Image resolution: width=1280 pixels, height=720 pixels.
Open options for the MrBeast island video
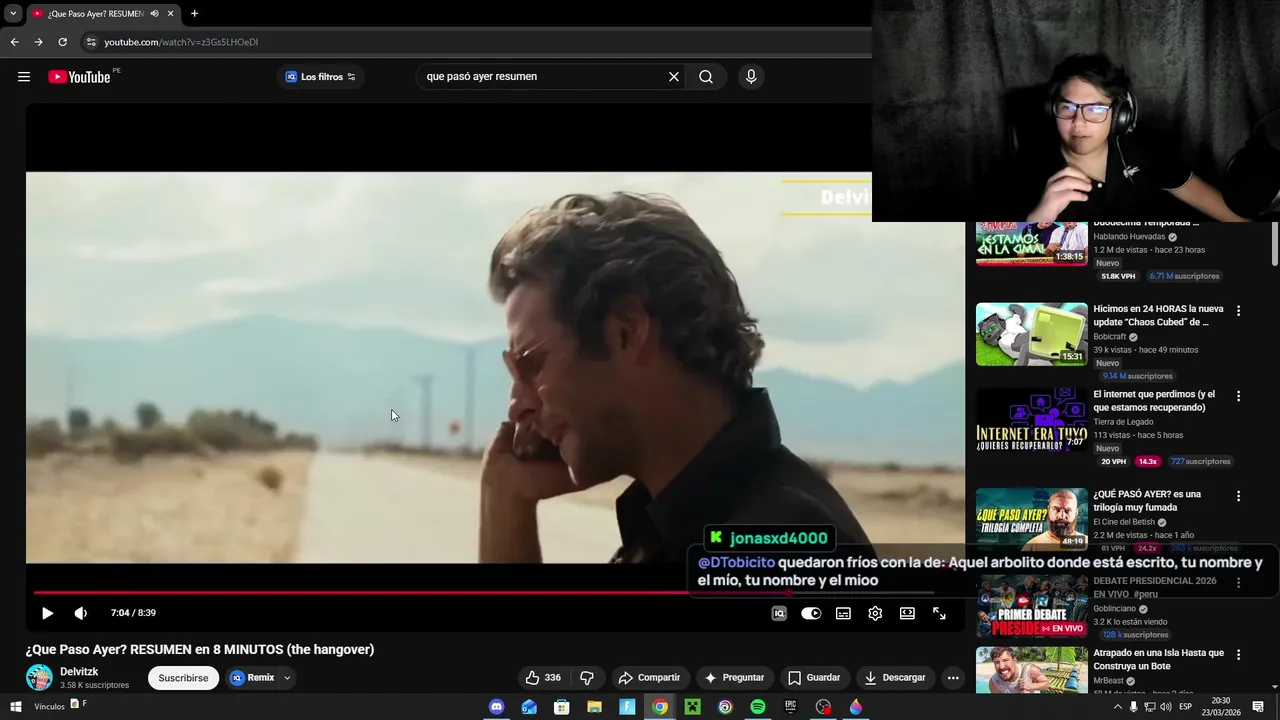pos(1238,655)
